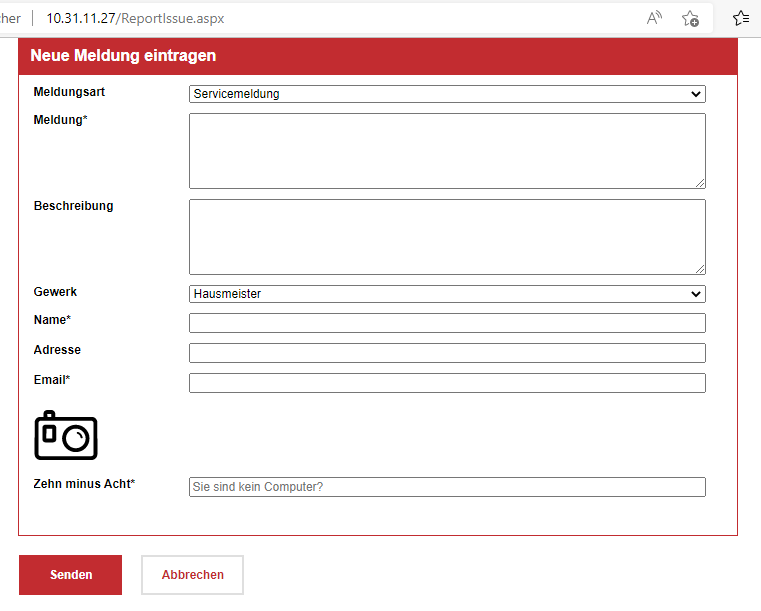Click the resize grip of the Beschreibung text area
The image size is (761, 611).
pos(700,269)
